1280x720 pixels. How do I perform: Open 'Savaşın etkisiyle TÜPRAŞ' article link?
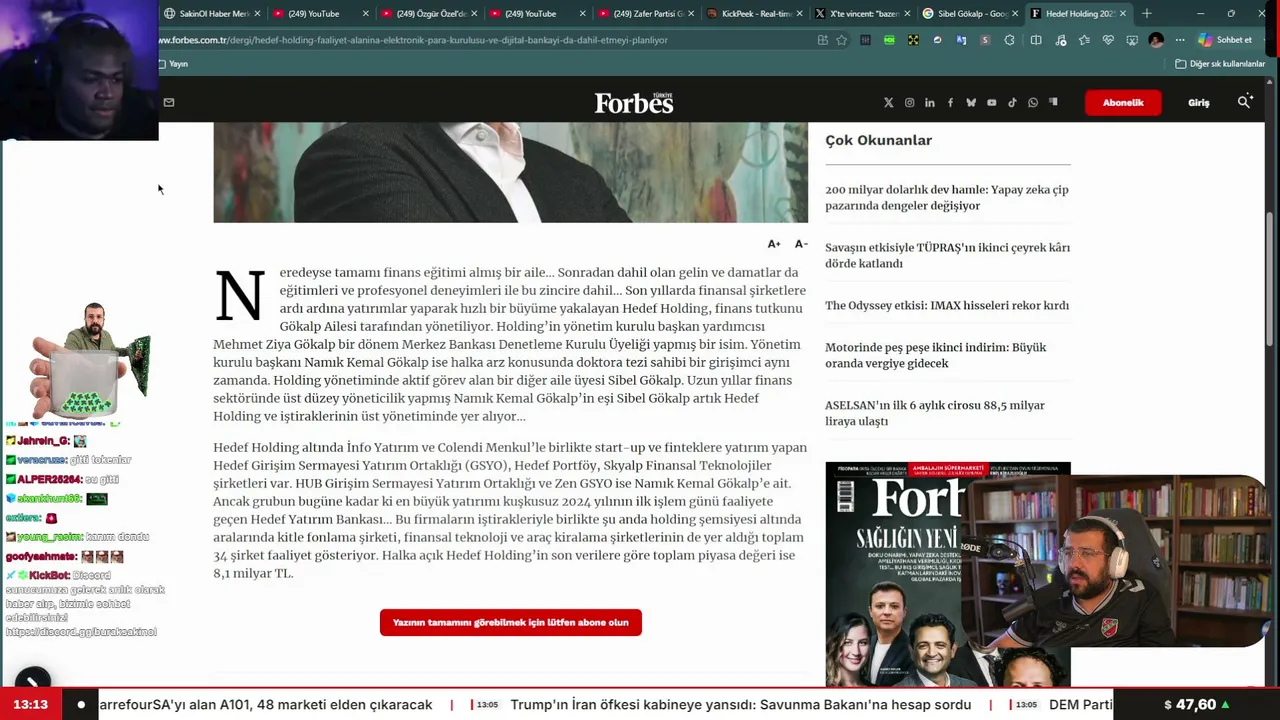click(947, 256)
